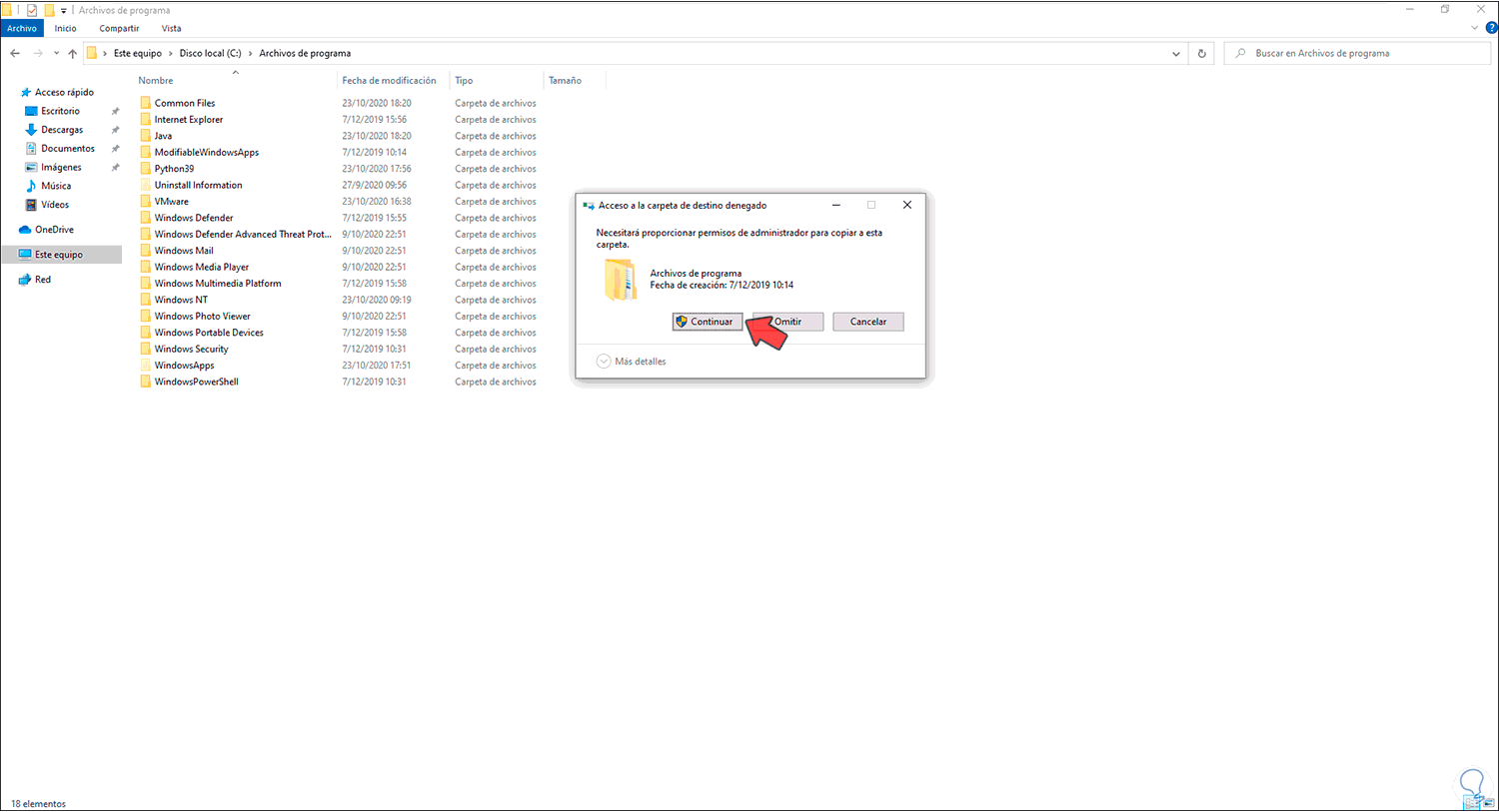Click the folder icon beside Internet Explorer
The height and width of the screenshot is (812, 1499).
point(145,120)
